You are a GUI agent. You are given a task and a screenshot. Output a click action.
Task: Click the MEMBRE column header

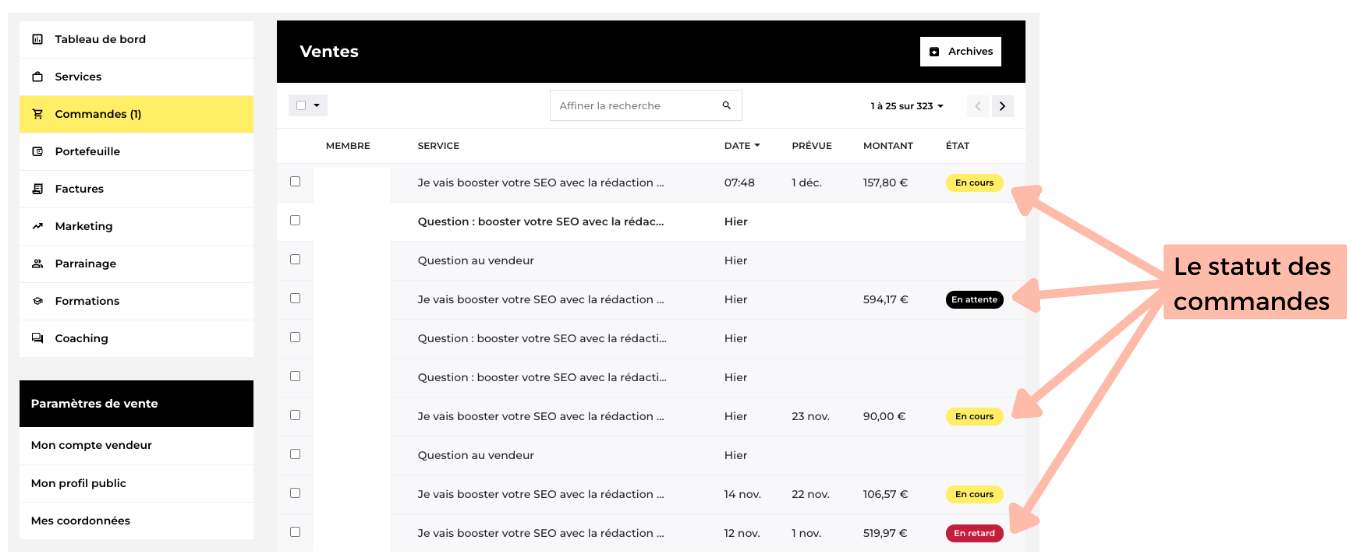348,146
